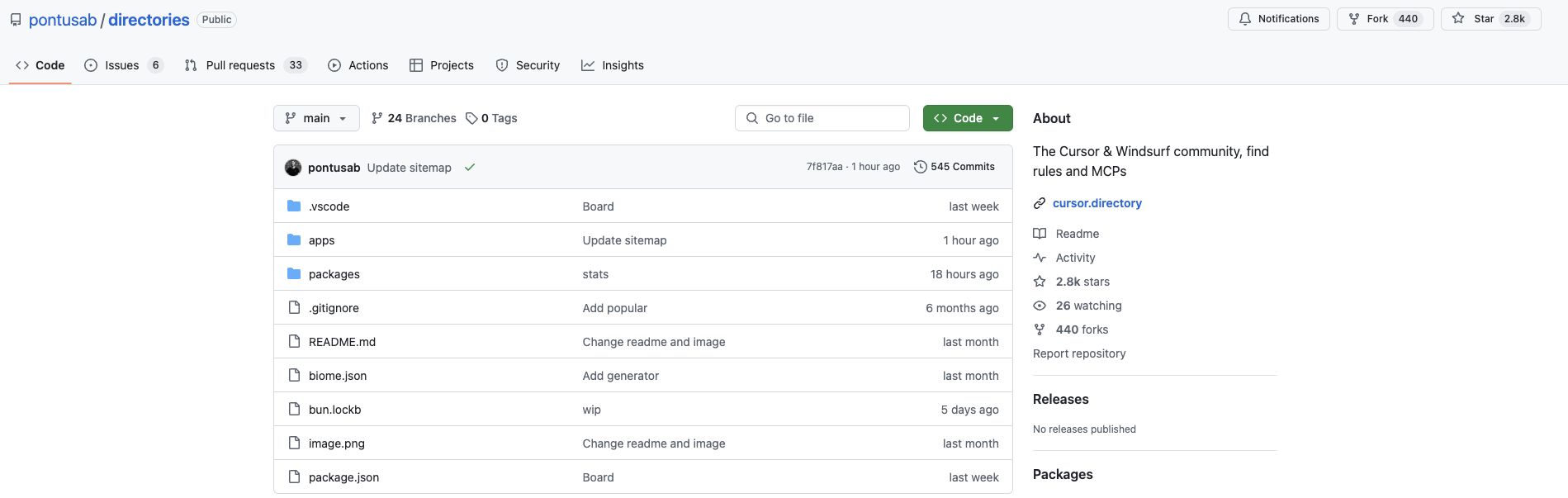Expand the green Code dropdown
The image size is (1568, 498).
[968, 118]
